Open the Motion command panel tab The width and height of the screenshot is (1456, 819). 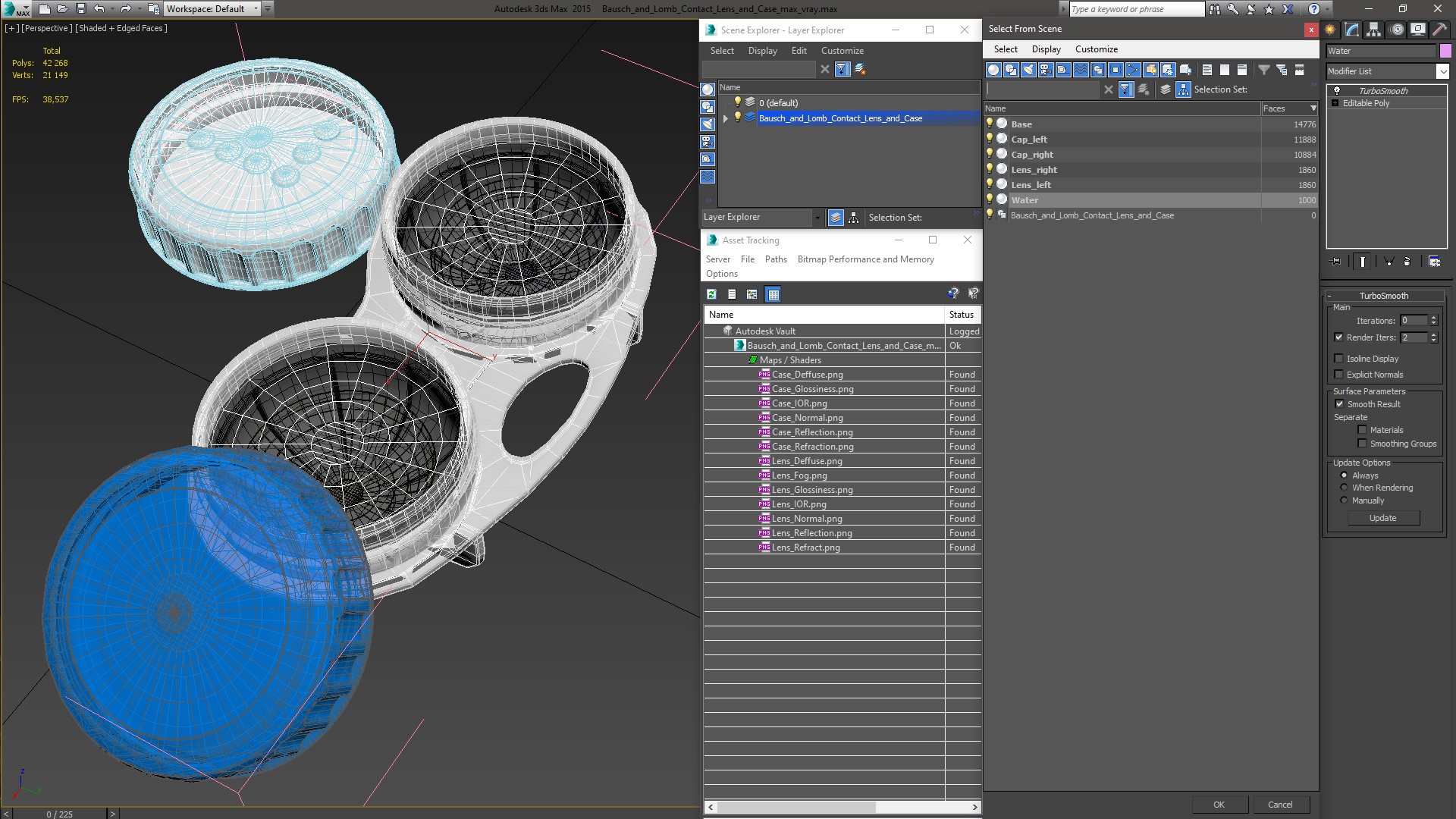point(1397,30)
